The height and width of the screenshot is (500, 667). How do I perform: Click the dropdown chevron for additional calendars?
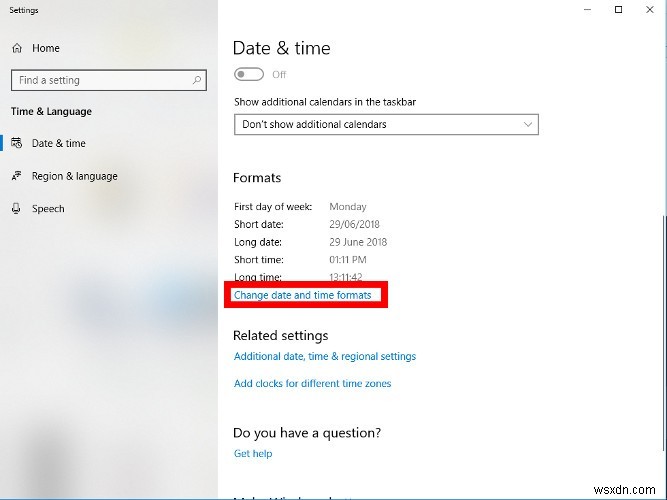(x=528, y=125)
